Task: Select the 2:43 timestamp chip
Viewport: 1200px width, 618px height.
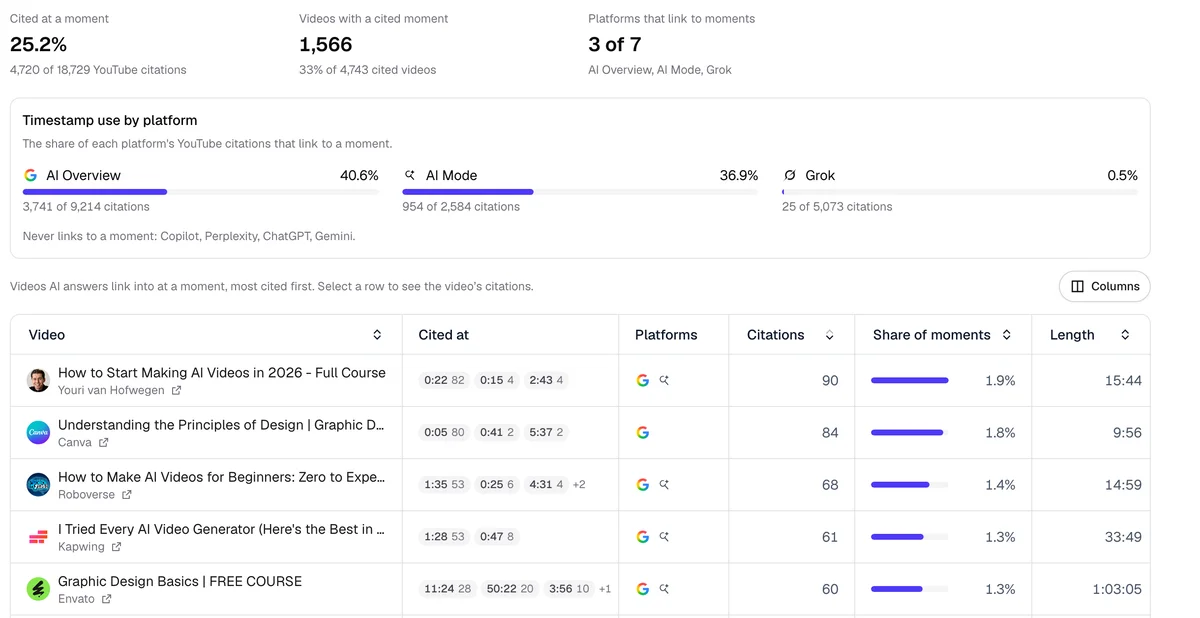Action: (x=546, y=380)
